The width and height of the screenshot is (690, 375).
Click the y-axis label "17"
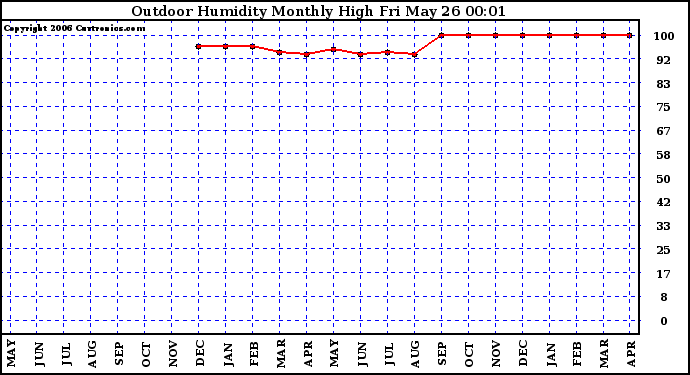[664, 274]
